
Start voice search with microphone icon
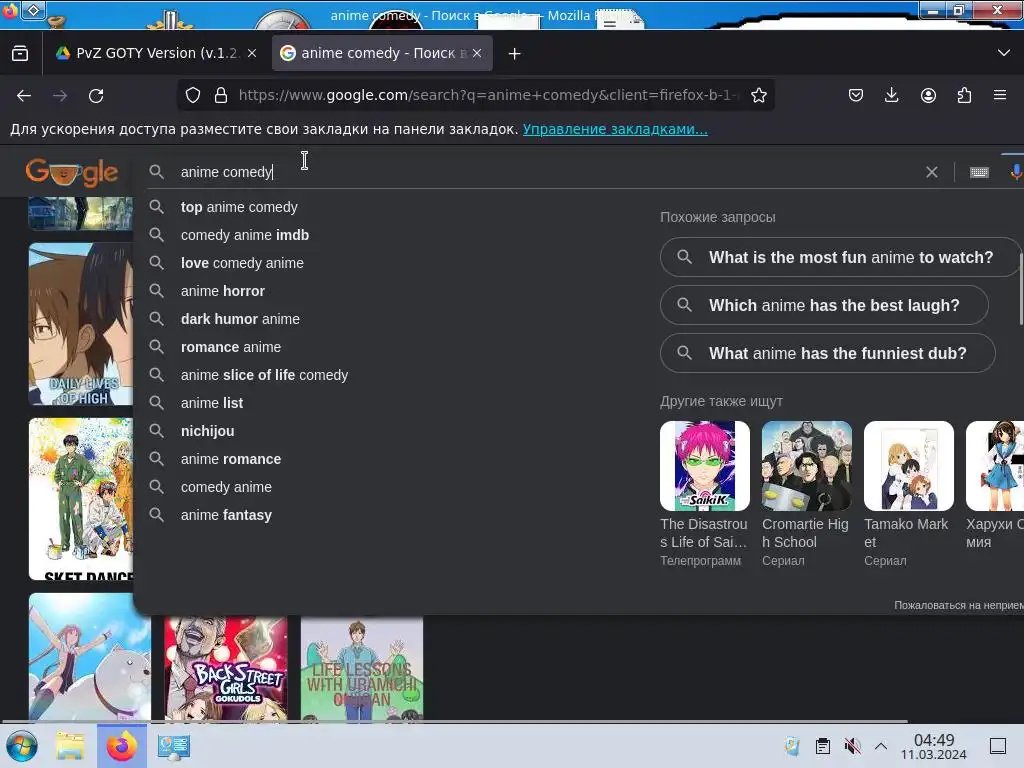(1016, 172)
